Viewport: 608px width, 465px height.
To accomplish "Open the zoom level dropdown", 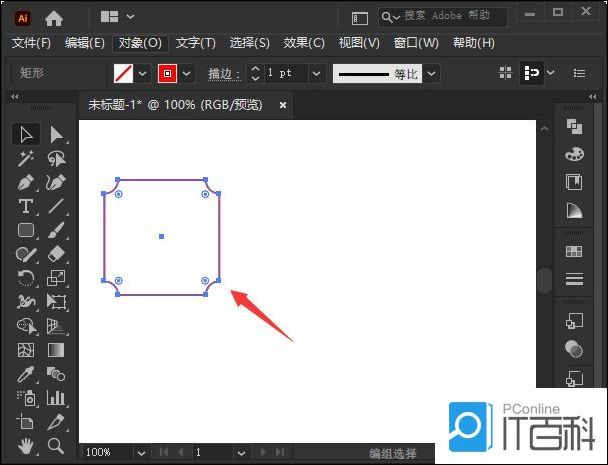I will tap(141, 453).
